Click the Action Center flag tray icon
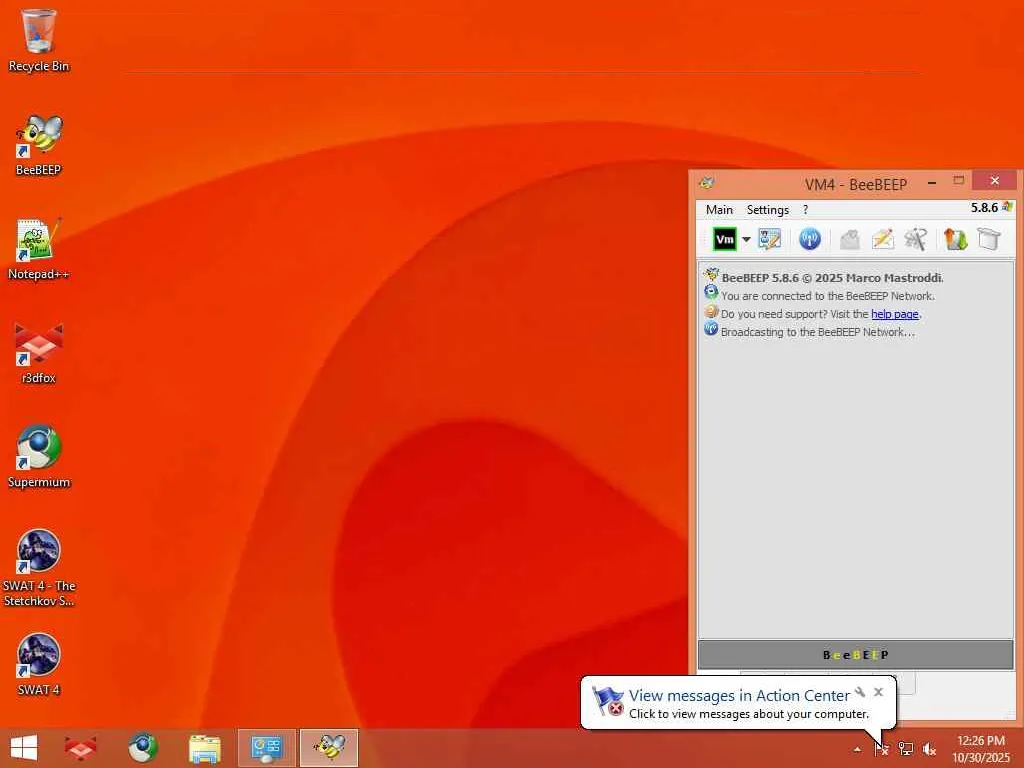The width and height of the screenshot is (1024, 768). [882, 749]
